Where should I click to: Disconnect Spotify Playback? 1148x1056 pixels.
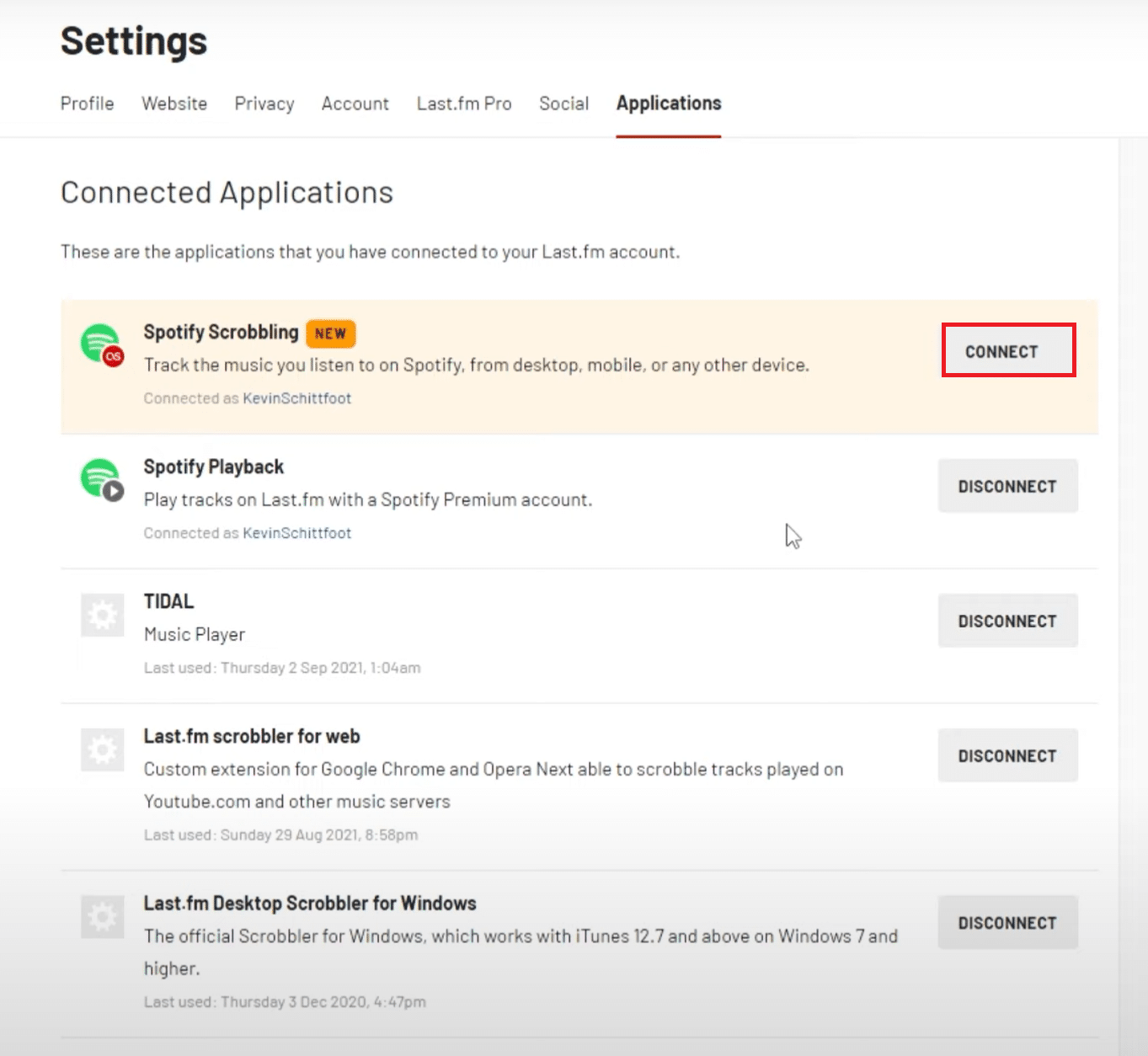(x=1007, y=486)
